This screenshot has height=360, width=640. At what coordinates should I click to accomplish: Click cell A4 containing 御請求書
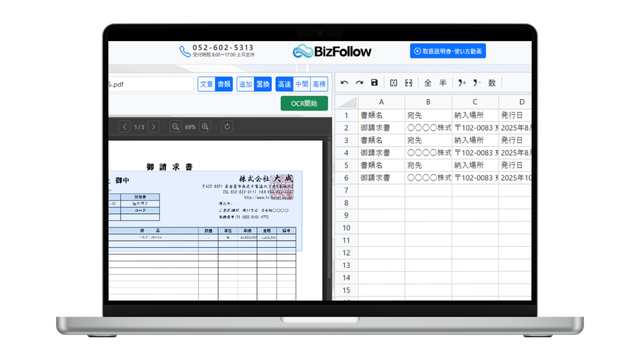(x=381, y=153)
